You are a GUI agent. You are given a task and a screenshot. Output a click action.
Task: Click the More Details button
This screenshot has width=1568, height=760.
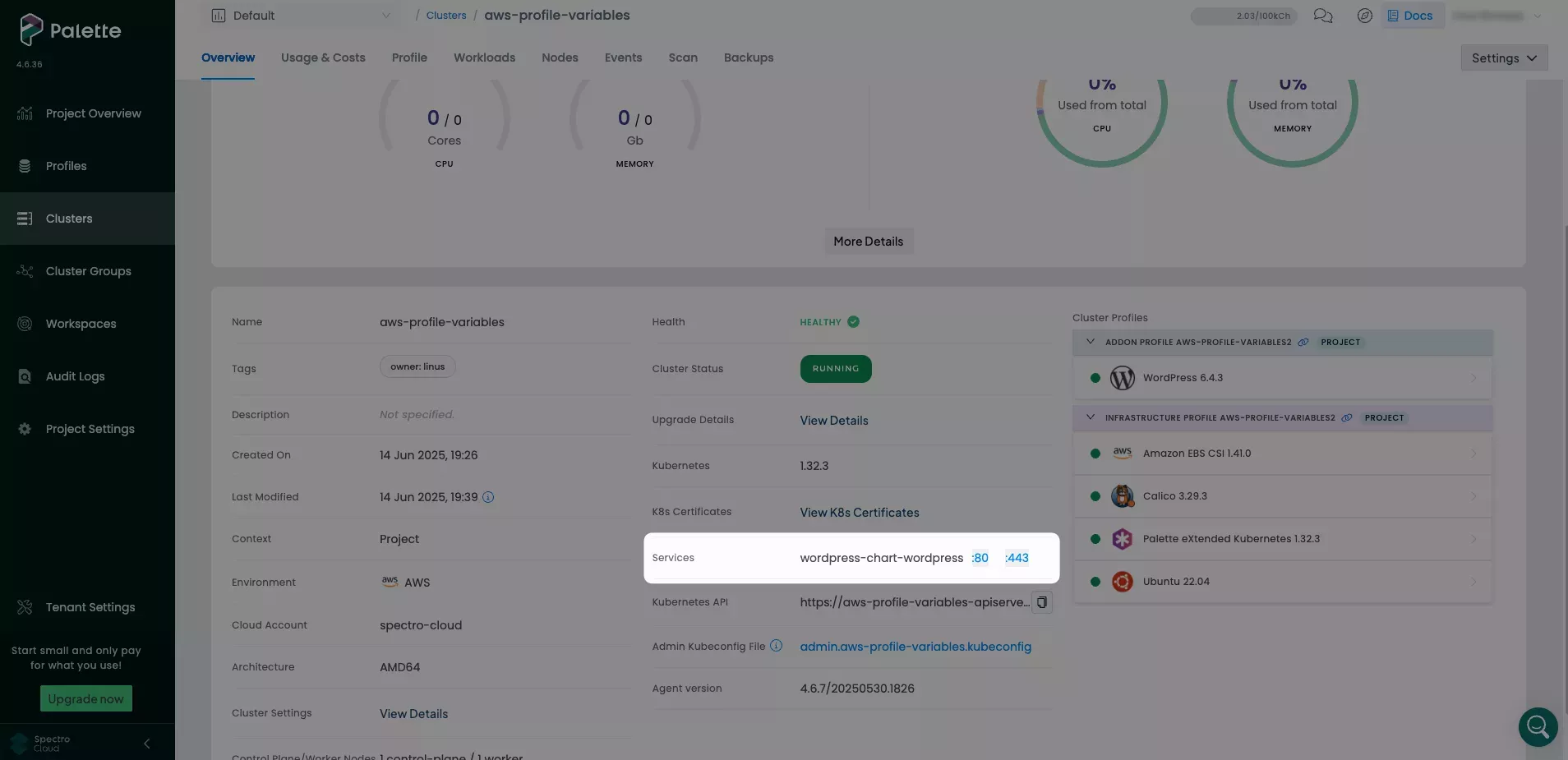pos(868,241)
